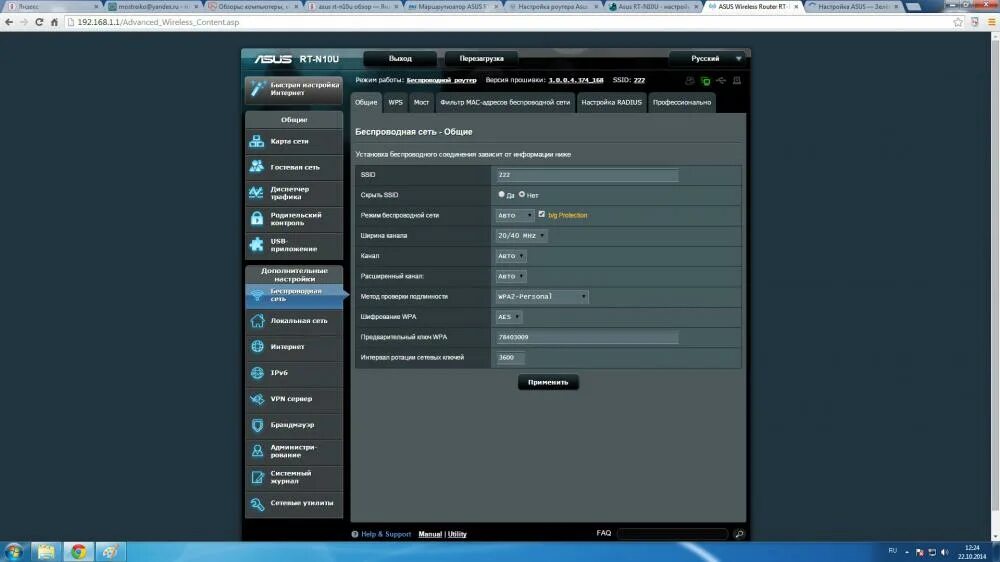Open Utility link in footer
Screen dimensions: 1000x562
click(457, 534)
